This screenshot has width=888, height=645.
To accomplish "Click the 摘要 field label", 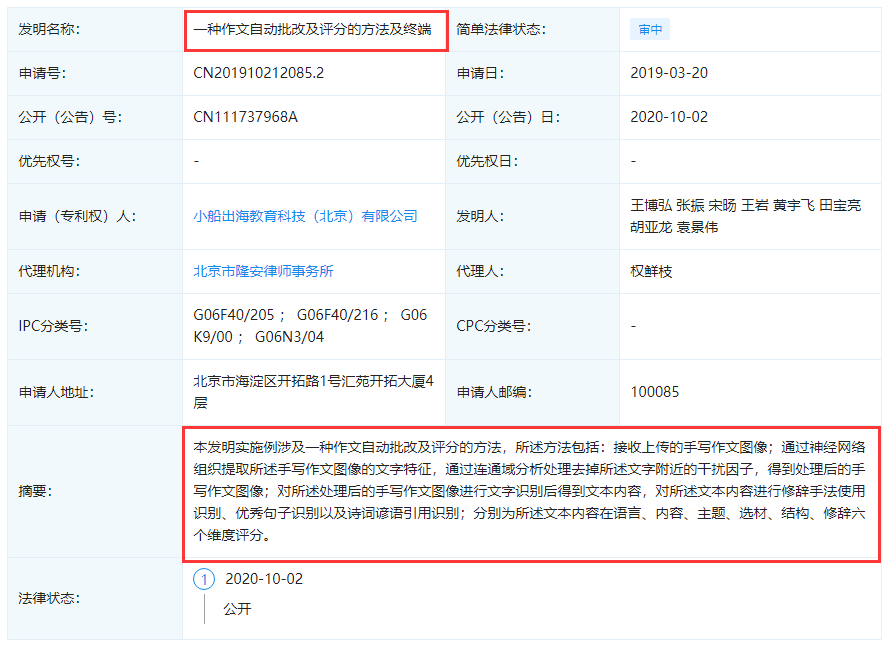I will [x=35, y=491].
